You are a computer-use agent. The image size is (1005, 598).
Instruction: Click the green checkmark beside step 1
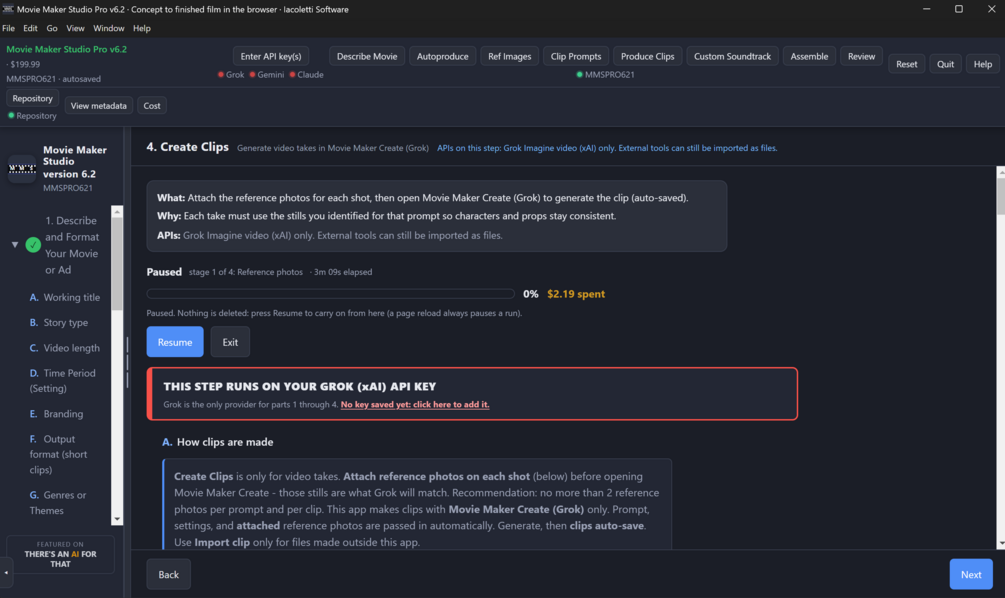point(33,245)
